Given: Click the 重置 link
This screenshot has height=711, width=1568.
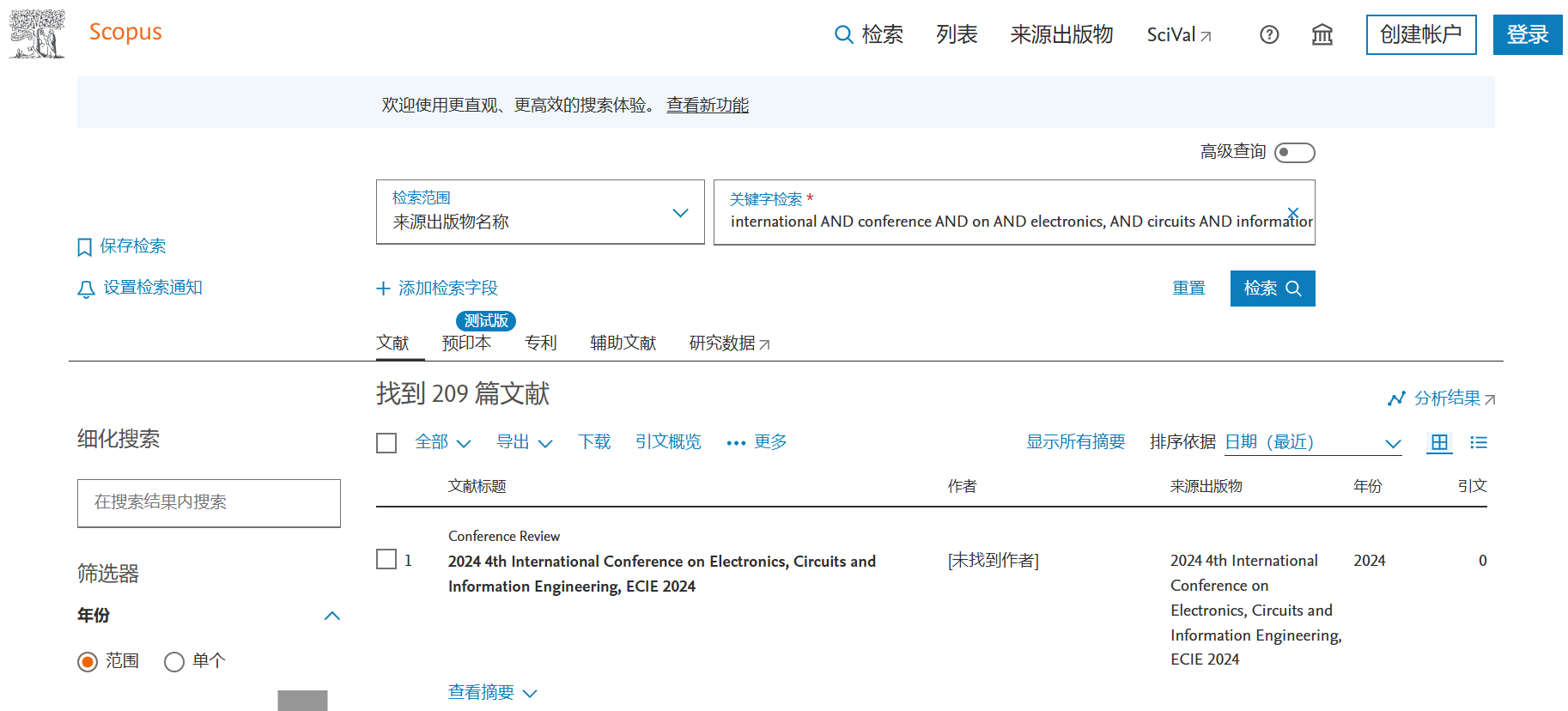Looking at the screenshot, I should [x=1189, y=289].
